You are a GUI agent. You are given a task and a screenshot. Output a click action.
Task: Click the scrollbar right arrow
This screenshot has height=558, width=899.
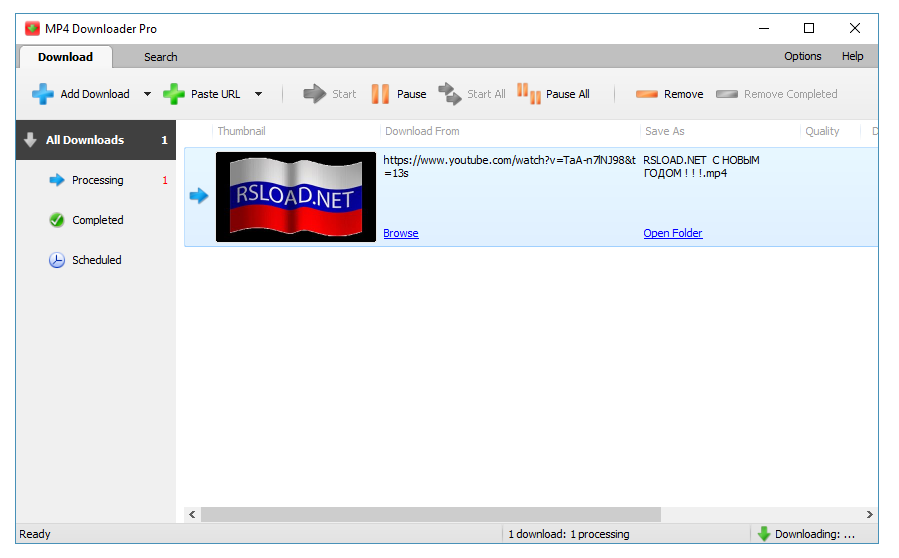[870, 514]
